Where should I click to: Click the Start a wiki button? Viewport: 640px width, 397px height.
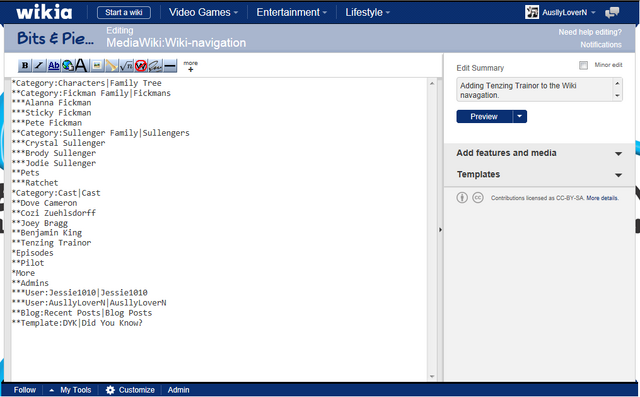pyautogui.click(x=124, y=12)
